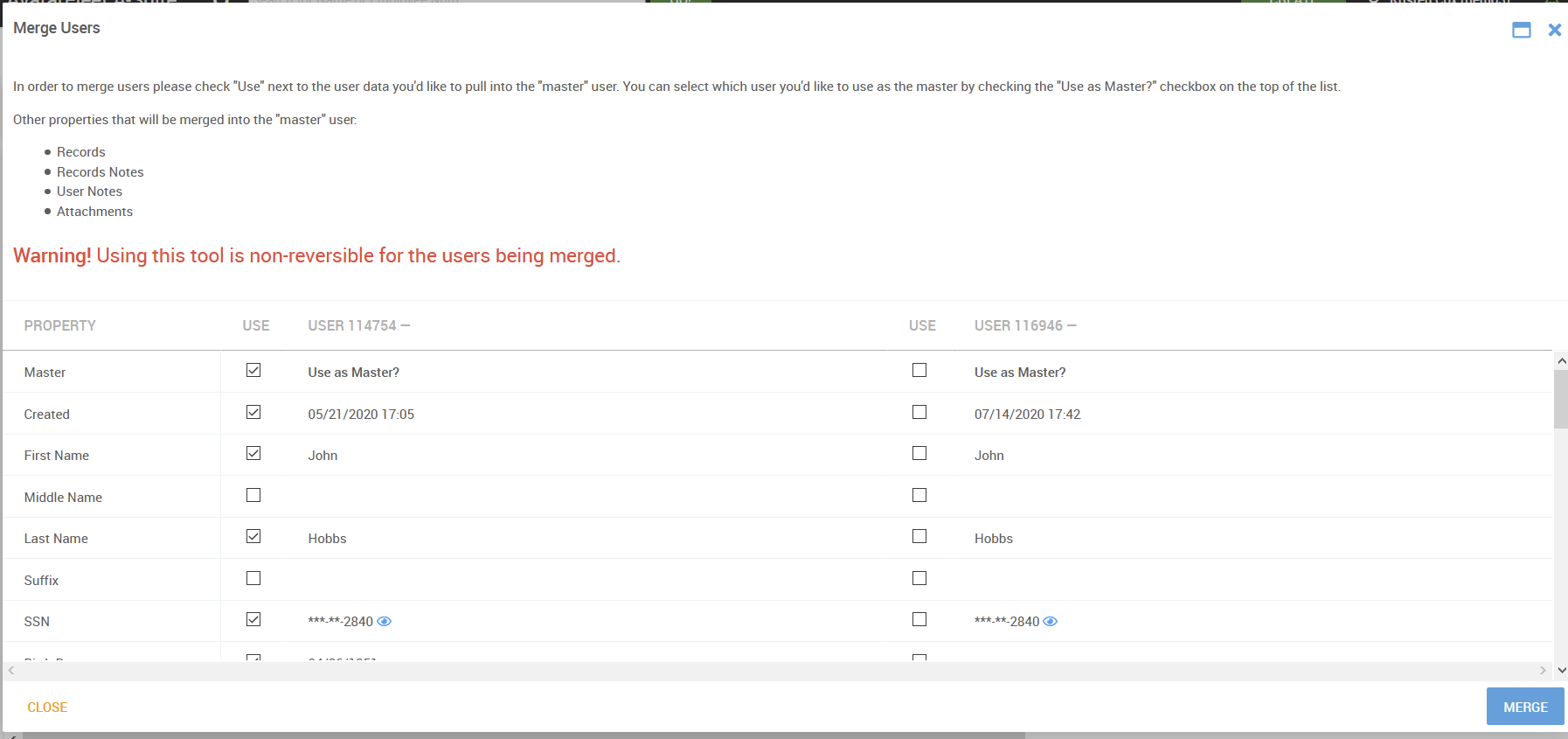Select the 07/14/2020 17:42 created date
Image resolution: width=1568 pixels, height=739 pixels.
coord(1028,415)
